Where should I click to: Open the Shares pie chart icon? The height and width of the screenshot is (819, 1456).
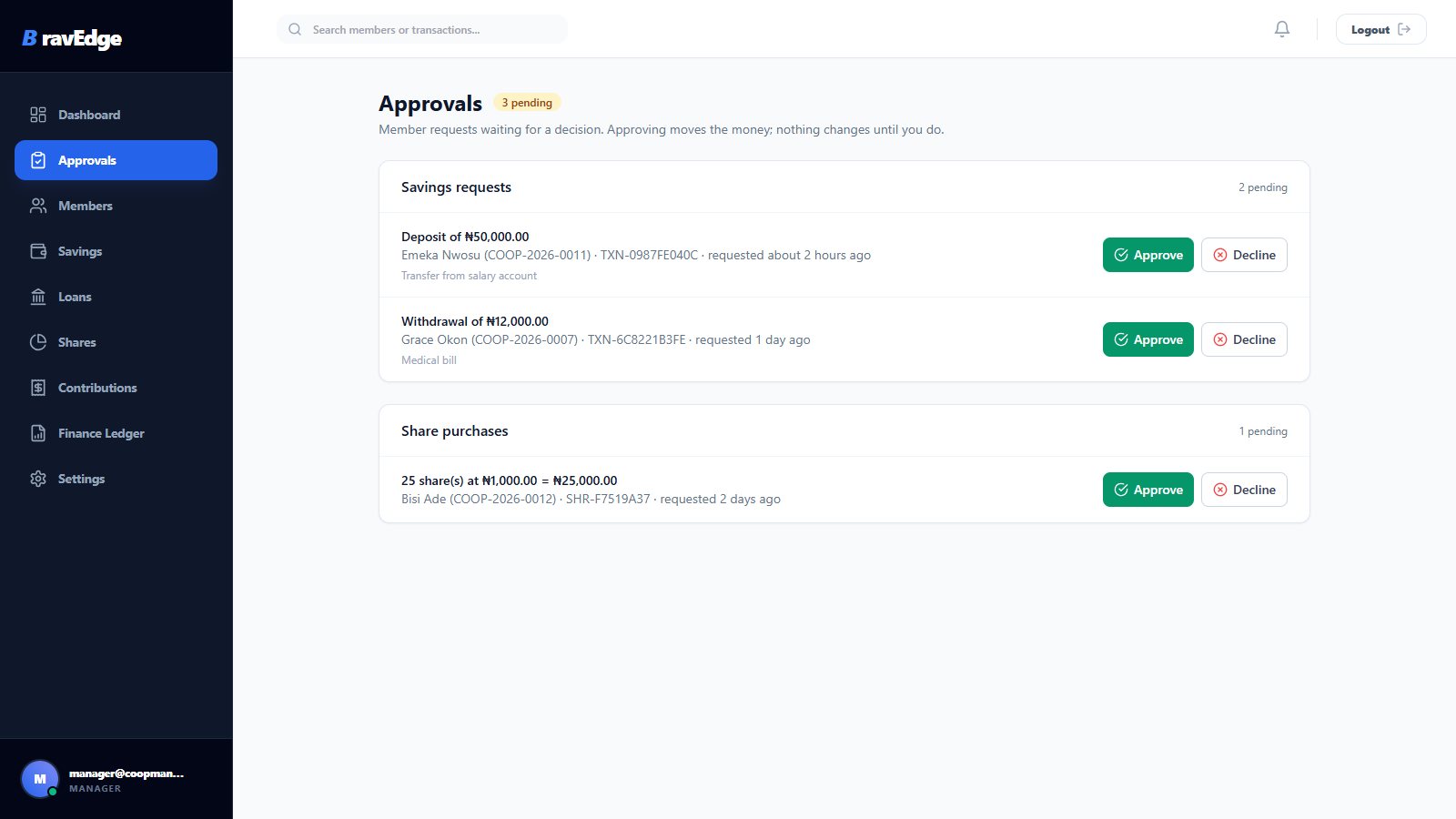[x=38, y=342]
